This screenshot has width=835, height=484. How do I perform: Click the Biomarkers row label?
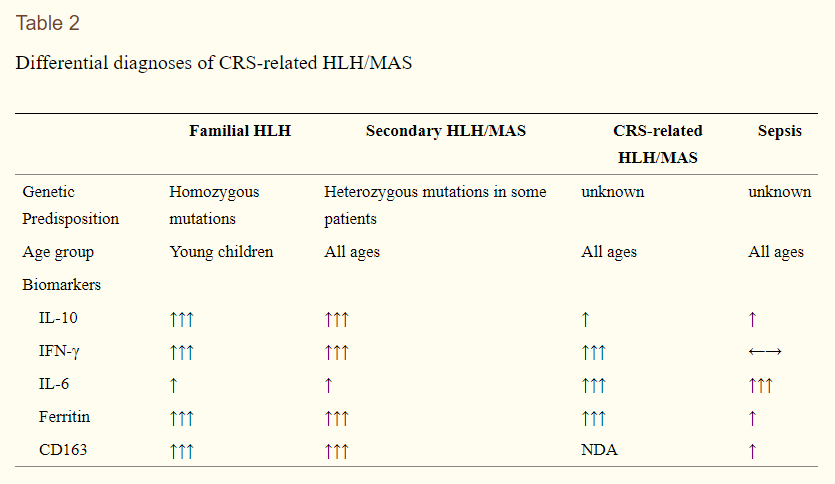[x=62, y=285]
